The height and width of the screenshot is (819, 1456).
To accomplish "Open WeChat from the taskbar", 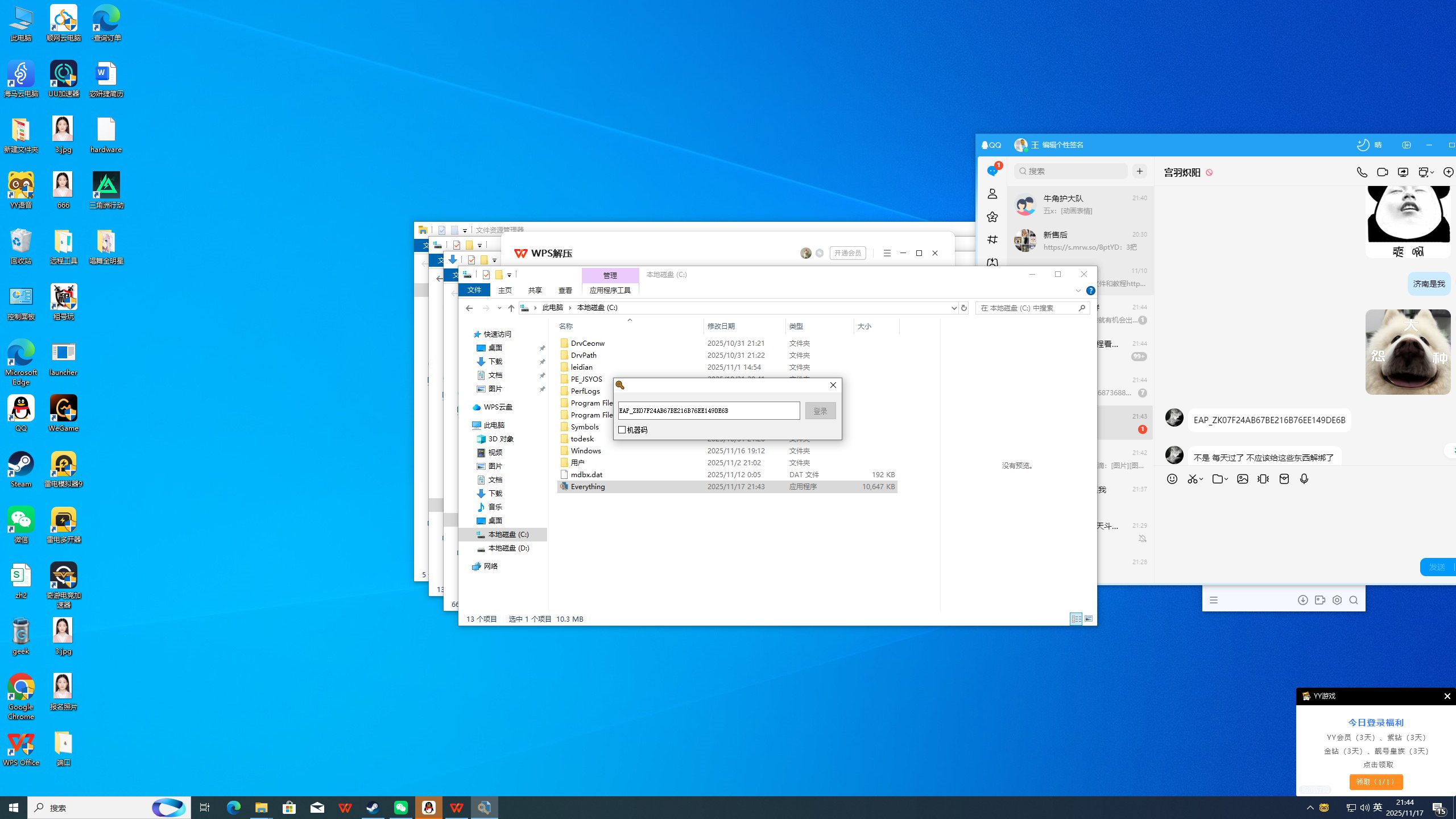I will pos(401,808).
